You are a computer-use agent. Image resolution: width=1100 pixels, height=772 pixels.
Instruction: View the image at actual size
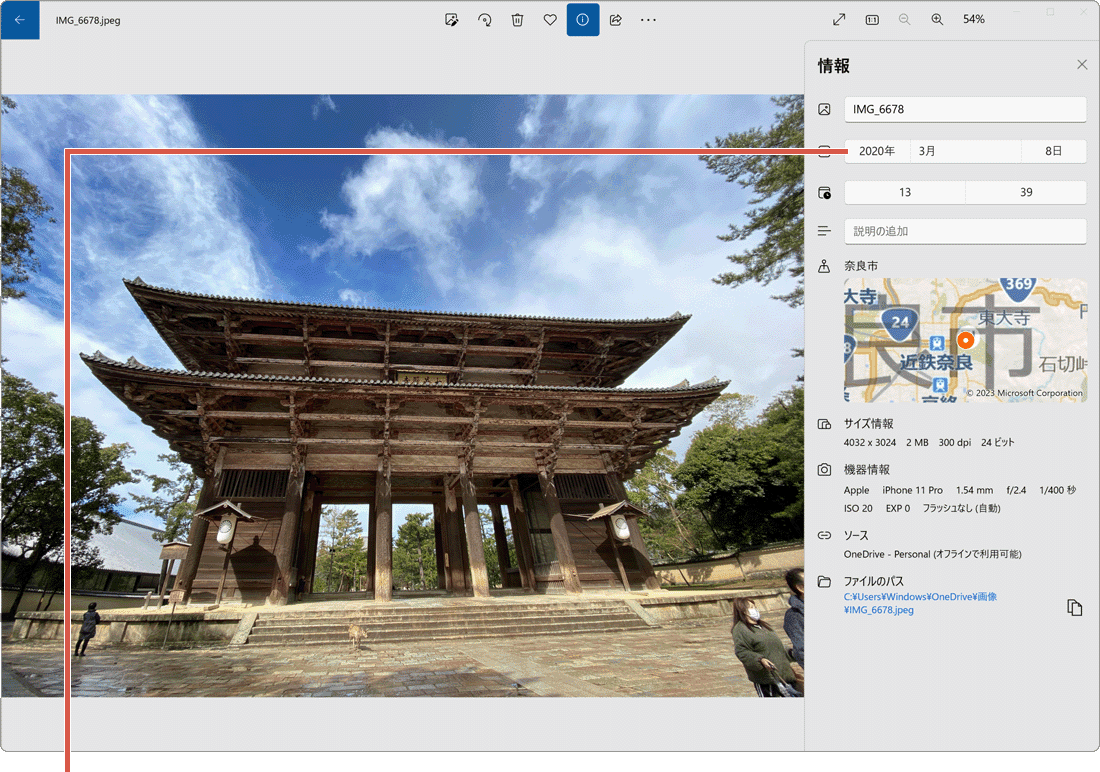(871, 18)
